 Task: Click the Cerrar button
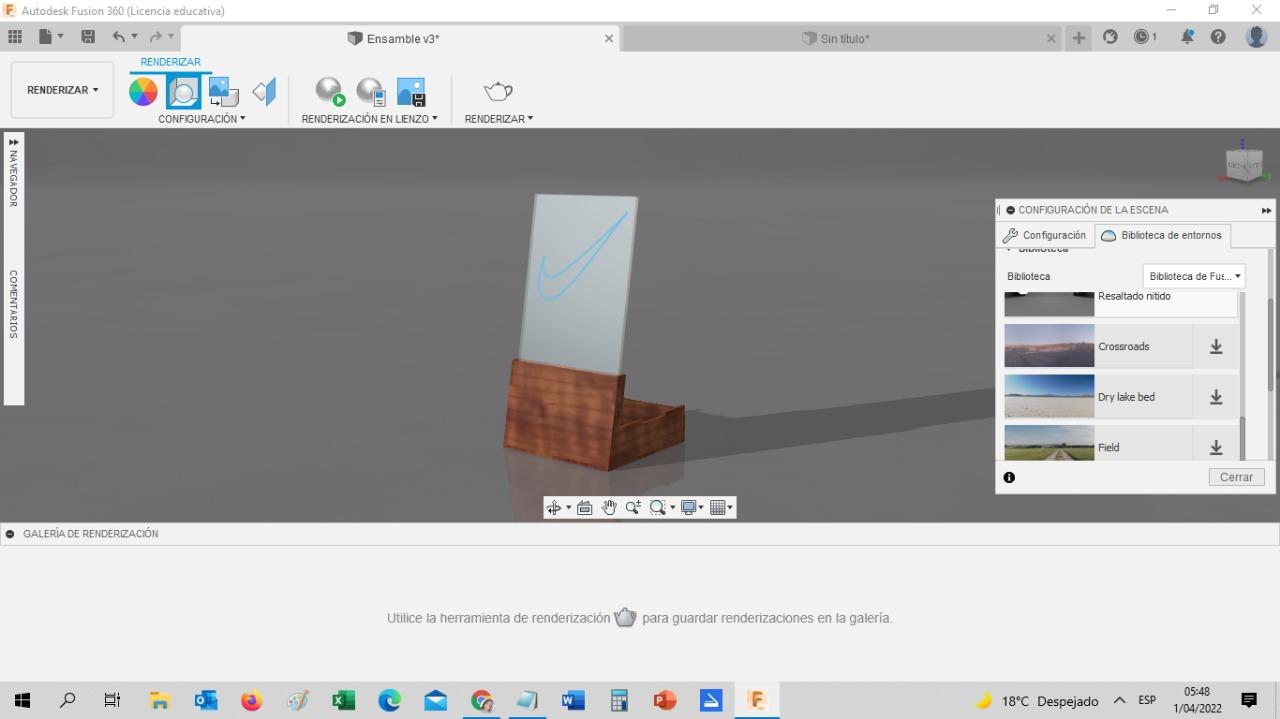(x=1236, y=477)
